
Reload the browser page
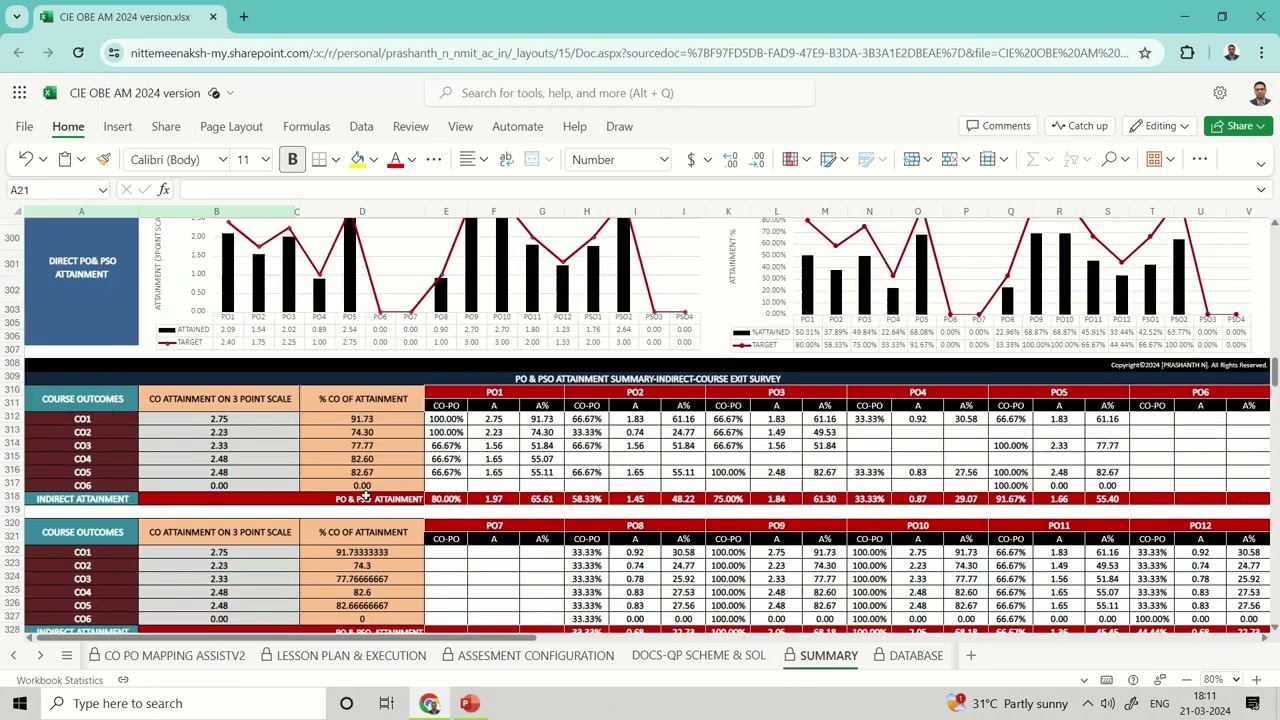click(x=78, y=52)
